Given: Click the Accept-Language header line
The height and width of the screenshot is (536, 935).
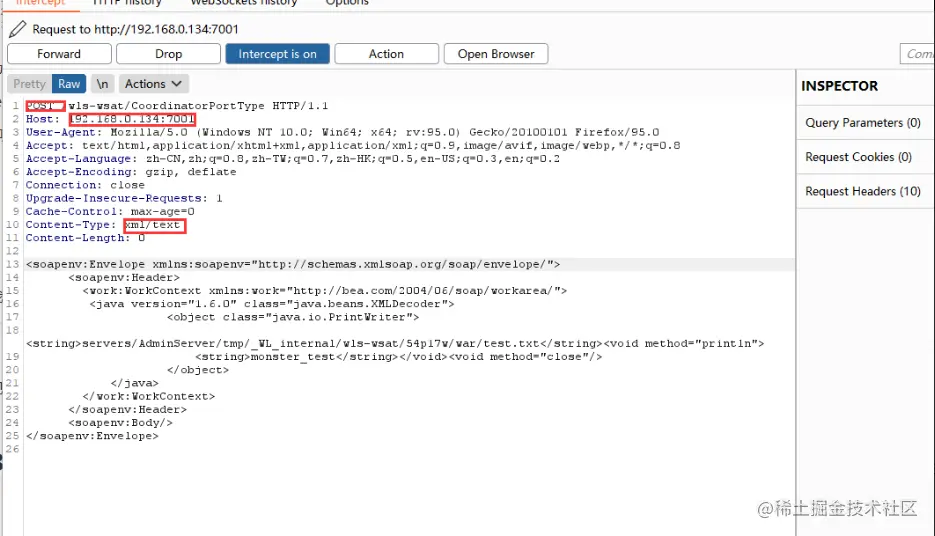Looking at the screenshot, I should [x=293, y=159].
